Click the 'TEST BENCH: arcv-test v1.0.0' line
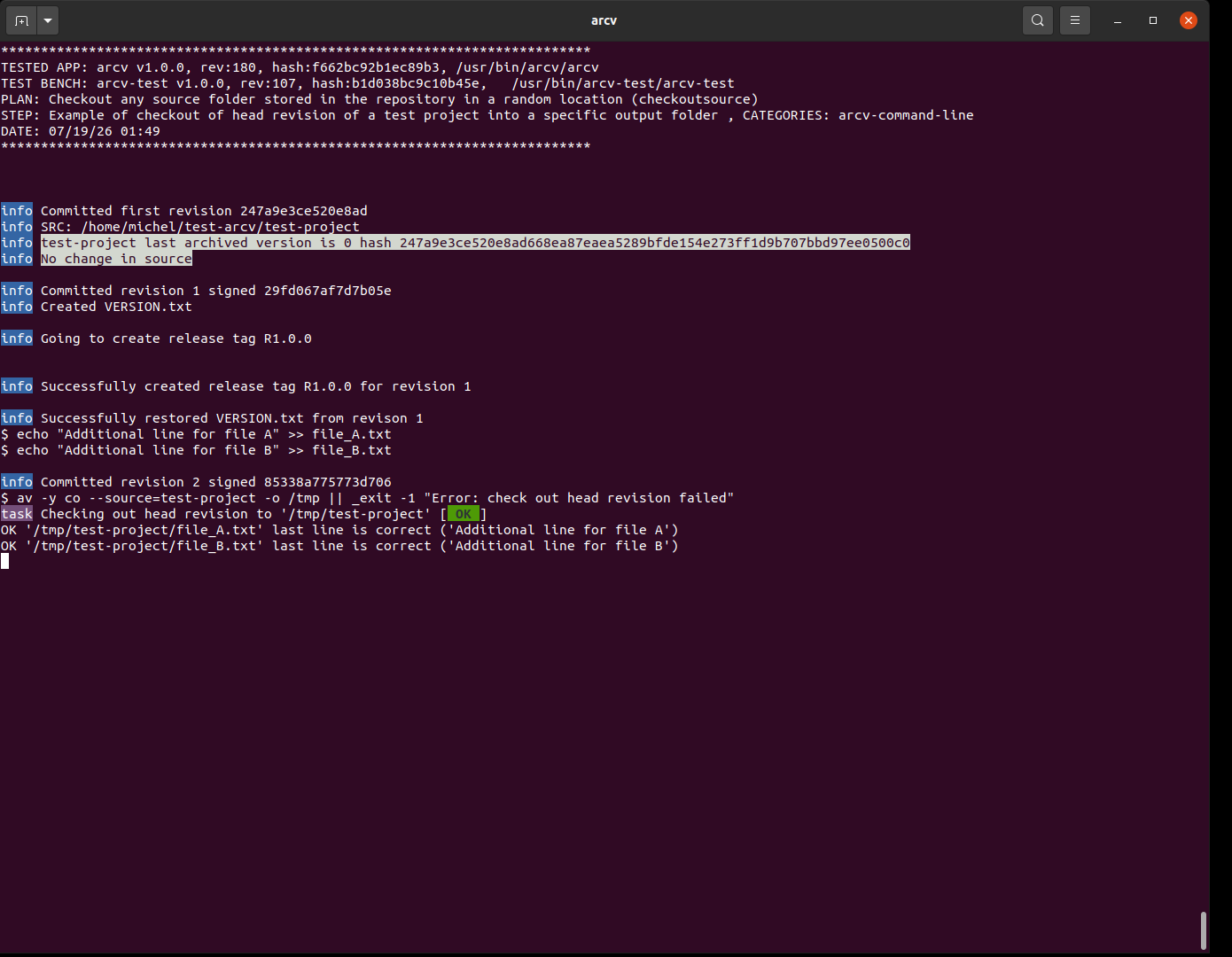Viewport: 1232px width, 957px height. coord(367,83)
